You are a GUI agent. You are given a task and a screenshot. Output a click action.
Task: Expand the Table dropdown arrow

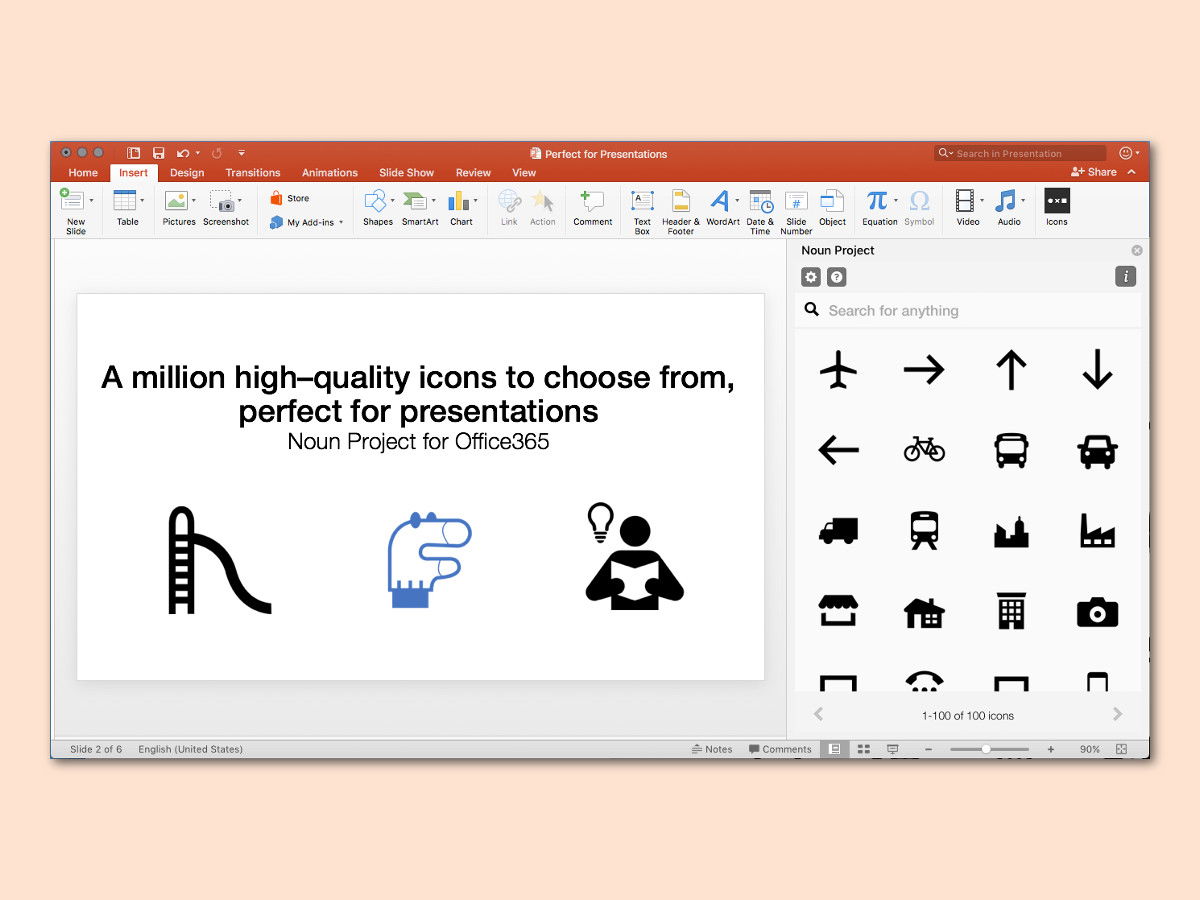[142, 200]
